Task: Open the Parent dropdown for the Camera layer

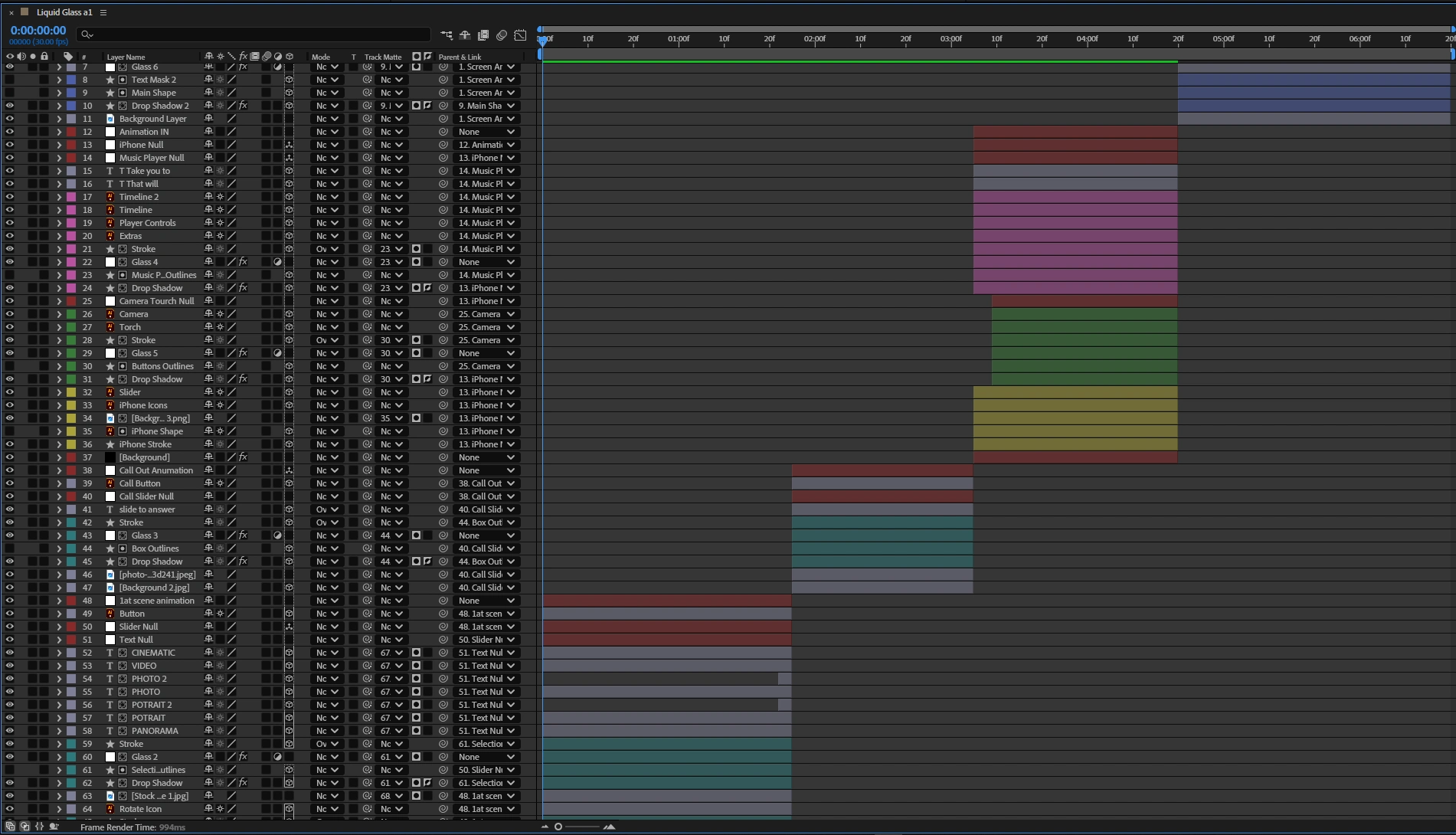Action: click(486, 314)
